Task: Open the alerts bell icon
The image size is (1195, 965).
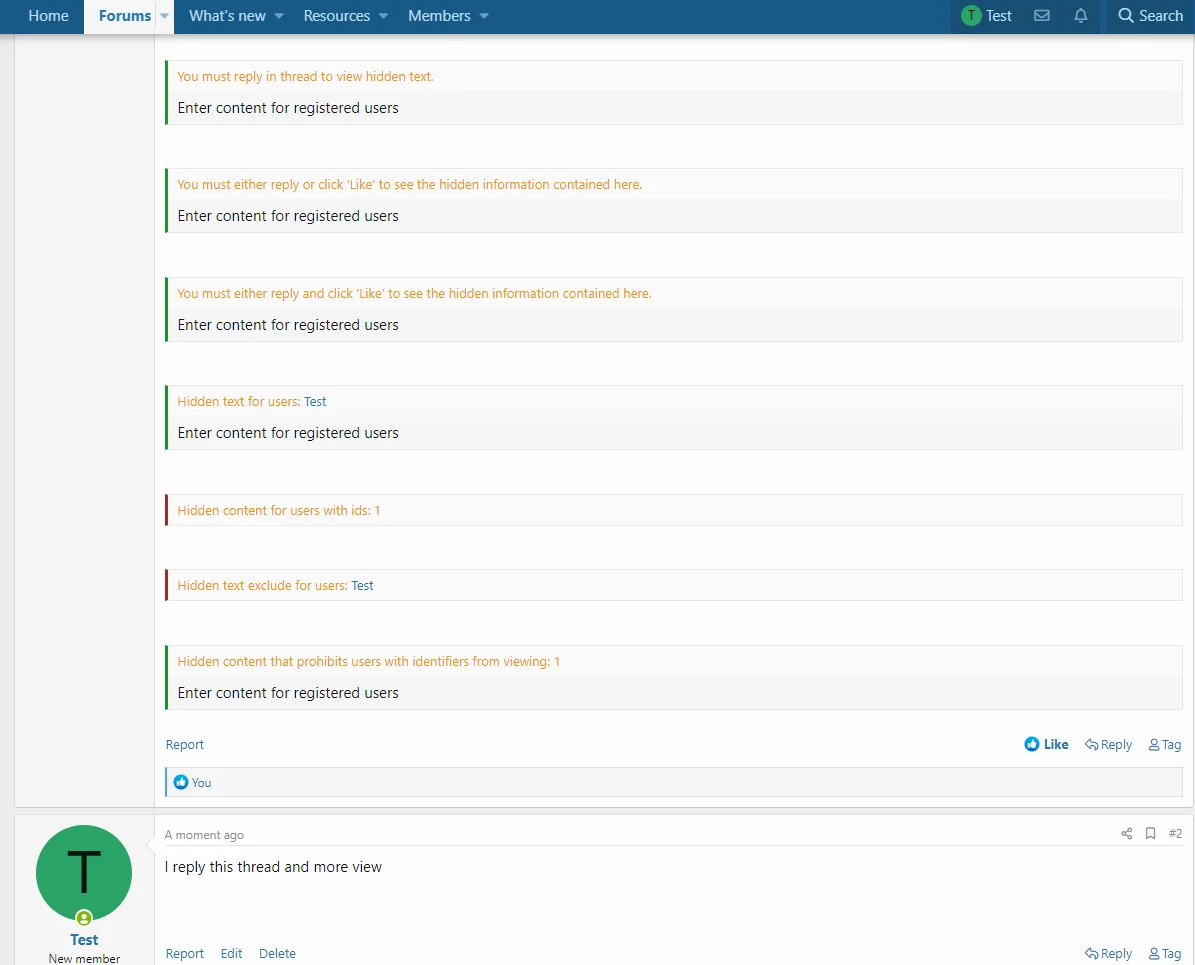Action: tap(1080, 16)
